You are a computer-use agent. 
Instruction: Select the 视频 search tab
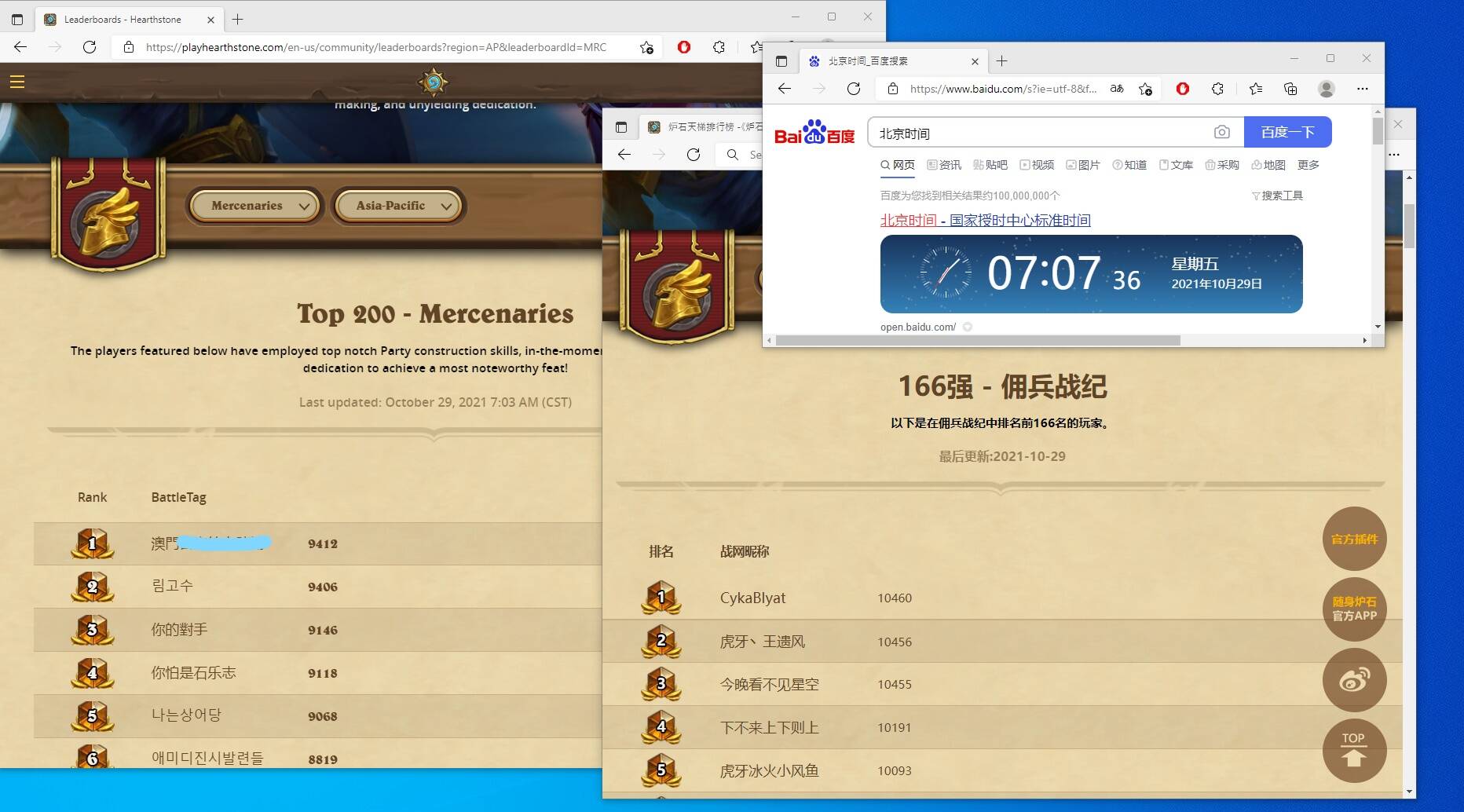click(x=1037, y=165)
